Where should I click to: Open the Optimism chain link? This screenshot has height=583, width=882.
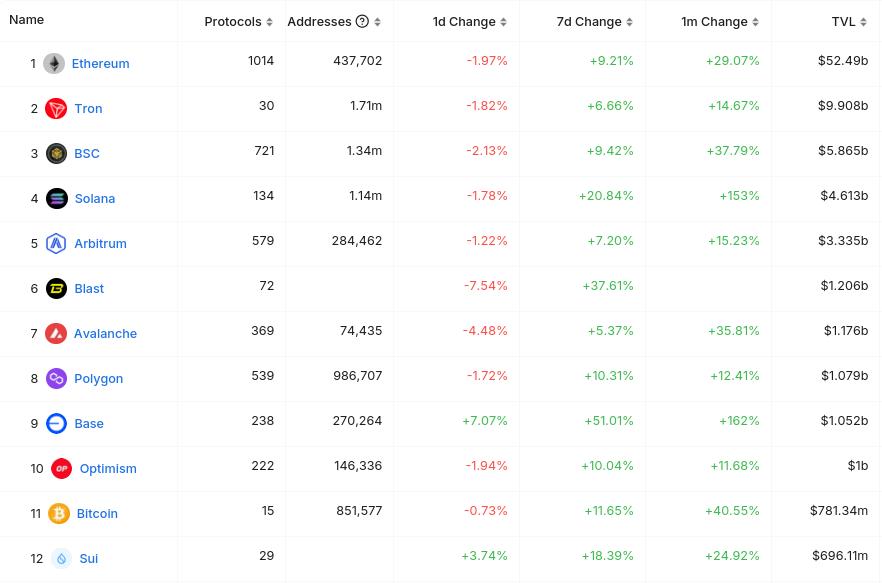108,468
